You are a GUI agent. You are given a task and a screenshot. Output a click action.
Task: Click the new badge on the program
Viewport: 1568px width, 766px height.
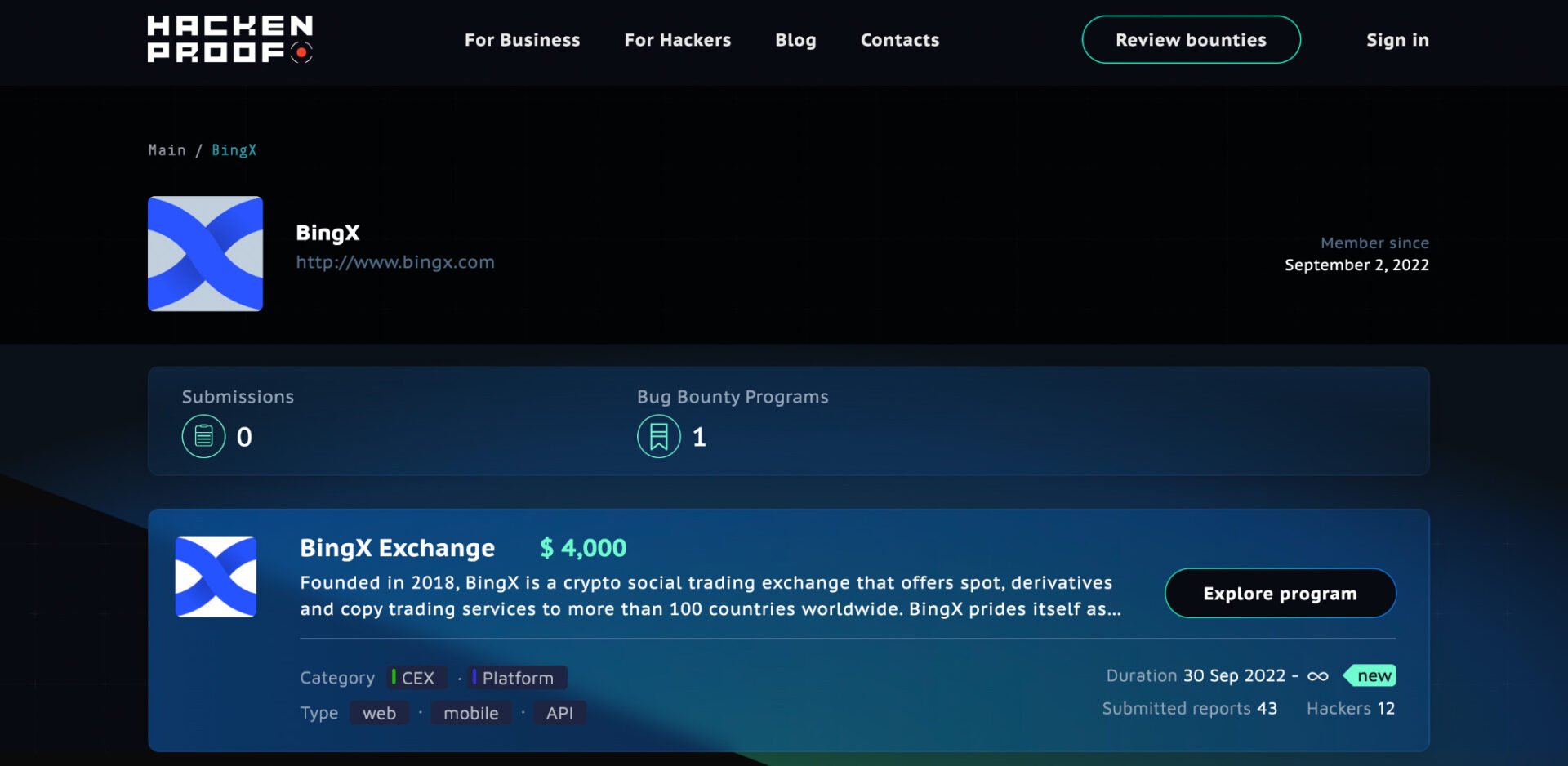pos(1370,676)
